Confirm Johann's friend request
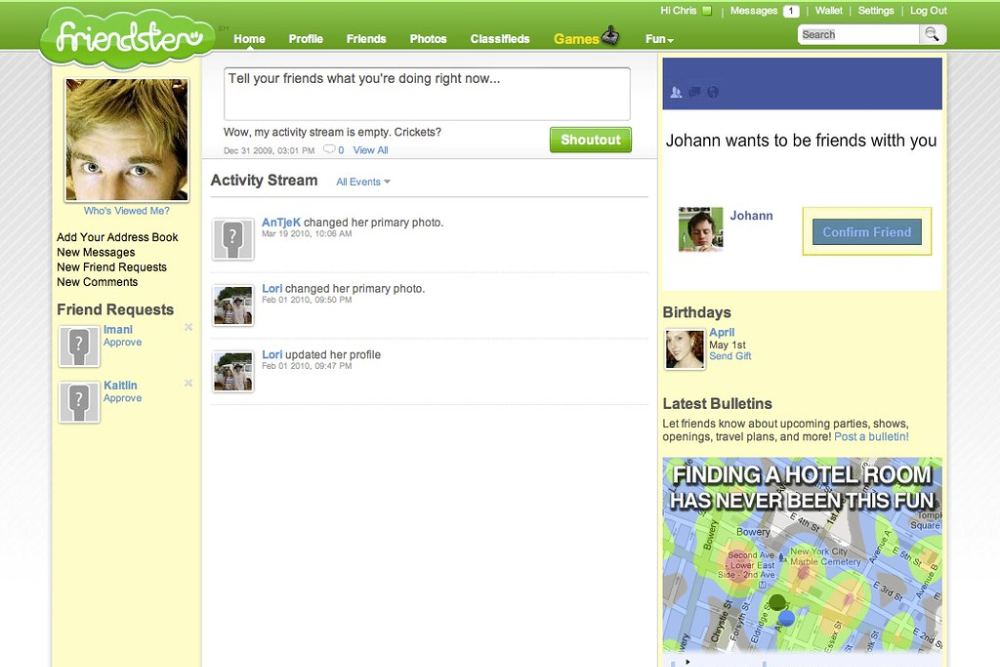Viewport: 1000px width, 667px height. coord(866,232)
